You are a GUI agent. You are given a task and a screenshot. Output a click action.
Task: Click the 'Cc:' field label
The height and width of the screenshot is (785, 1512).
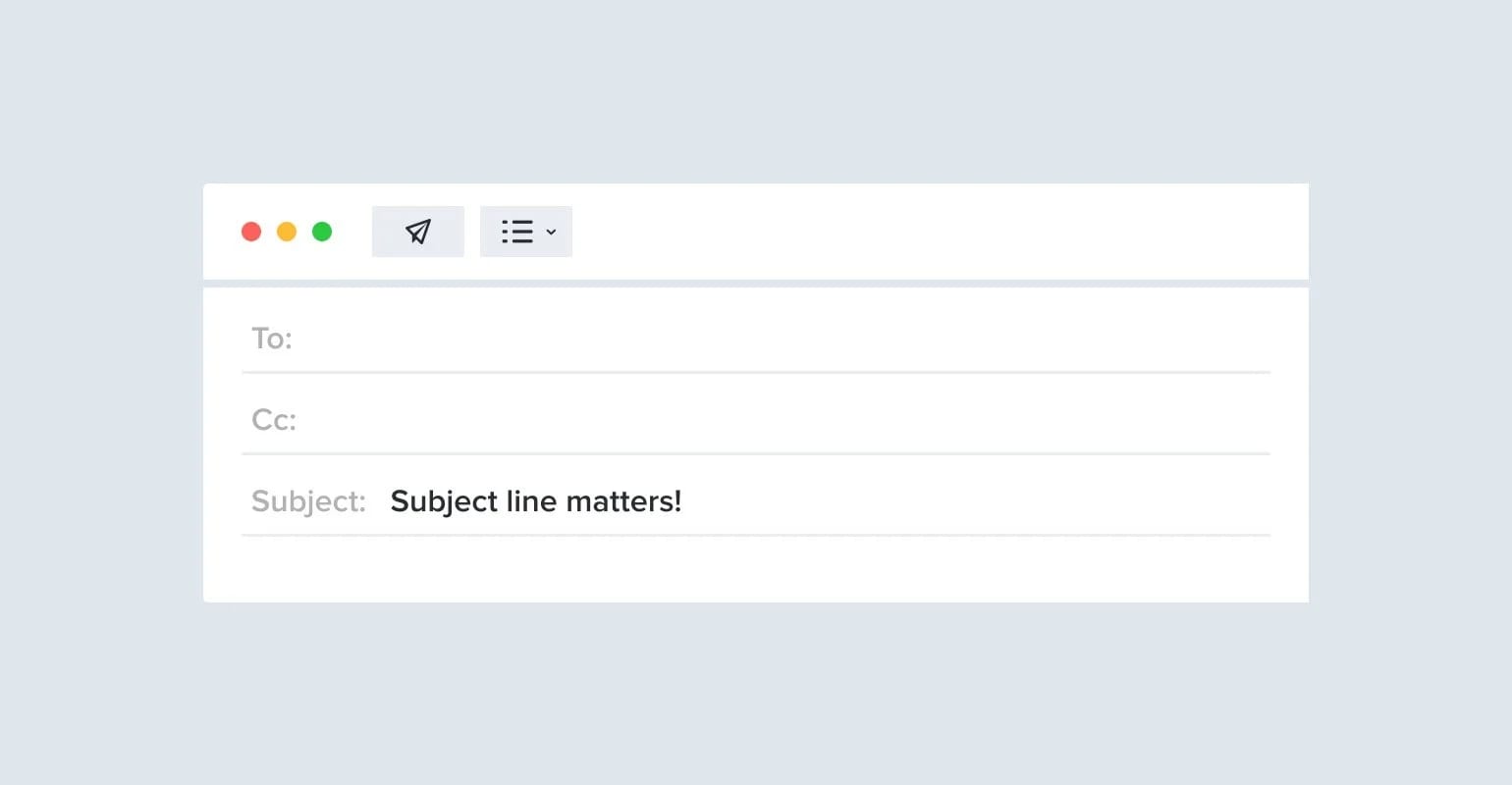coord(274,420)
